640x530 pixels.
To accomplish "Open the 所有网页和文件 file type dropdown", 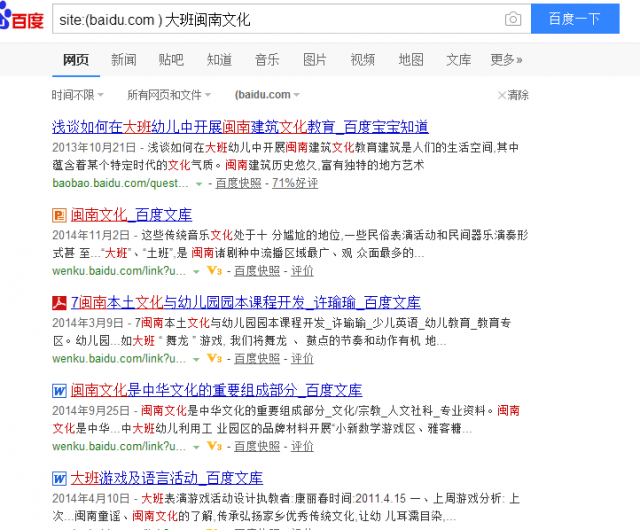I will tap(169, 95).
